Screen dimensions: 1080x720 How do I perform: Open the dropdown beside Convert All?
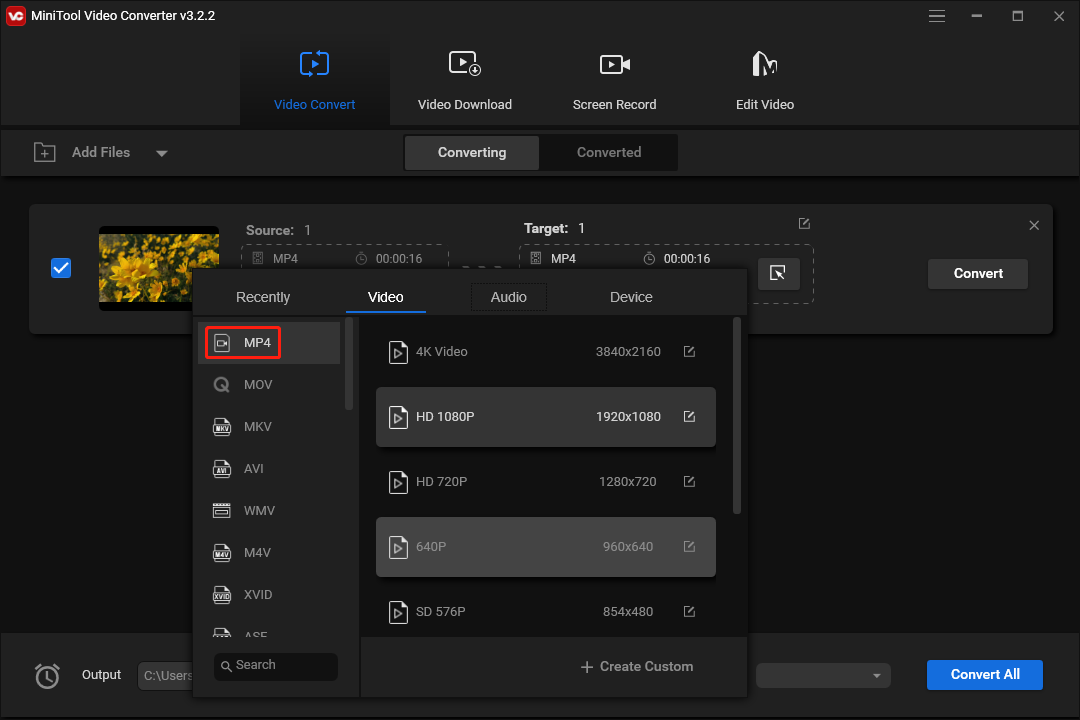click(x=823, y=675)
